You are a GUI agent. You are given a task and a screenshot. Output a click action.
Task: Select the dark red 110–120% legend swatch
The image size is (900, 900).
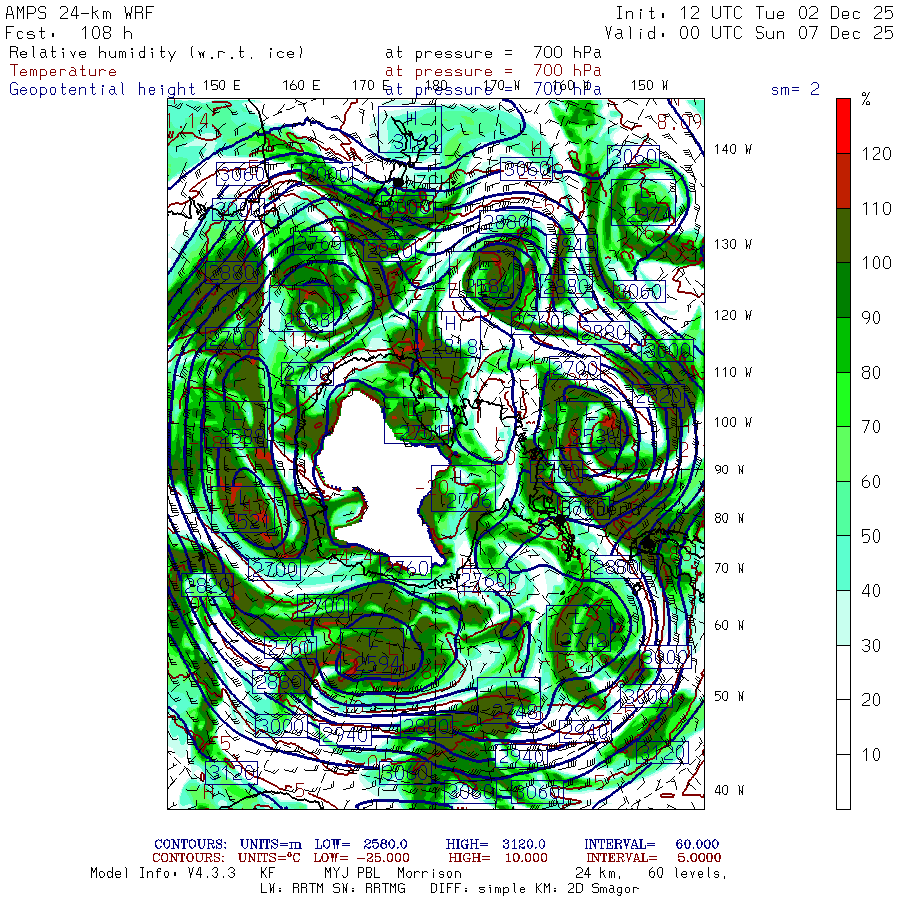pos(844,181)
